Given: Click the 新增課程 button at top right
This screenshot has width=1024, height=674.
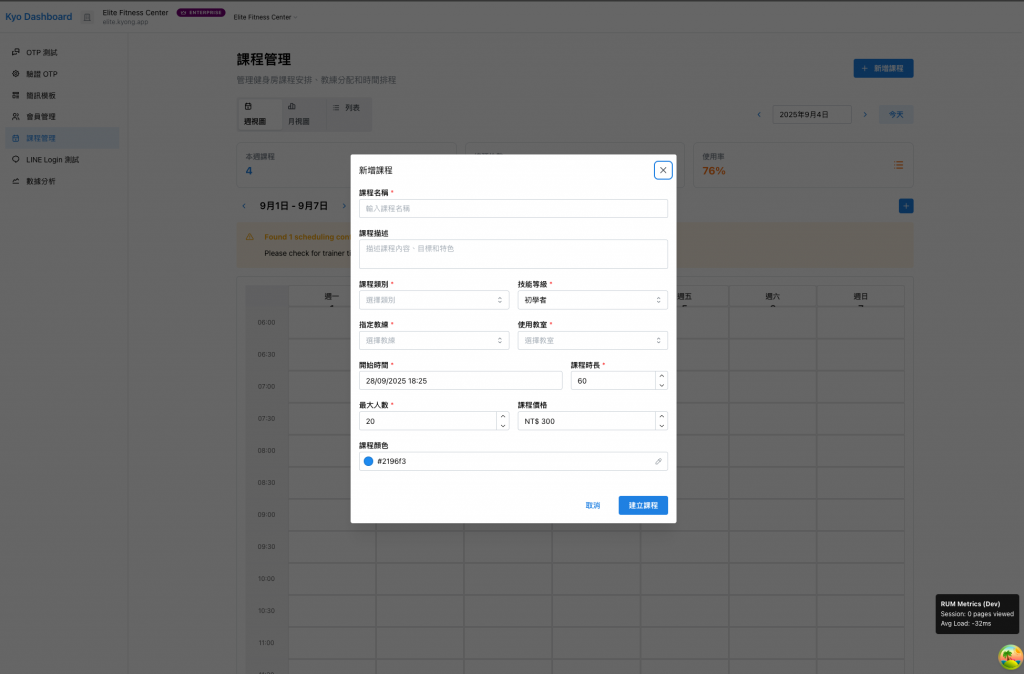Looking at the screenshot, I should [883, 68].
